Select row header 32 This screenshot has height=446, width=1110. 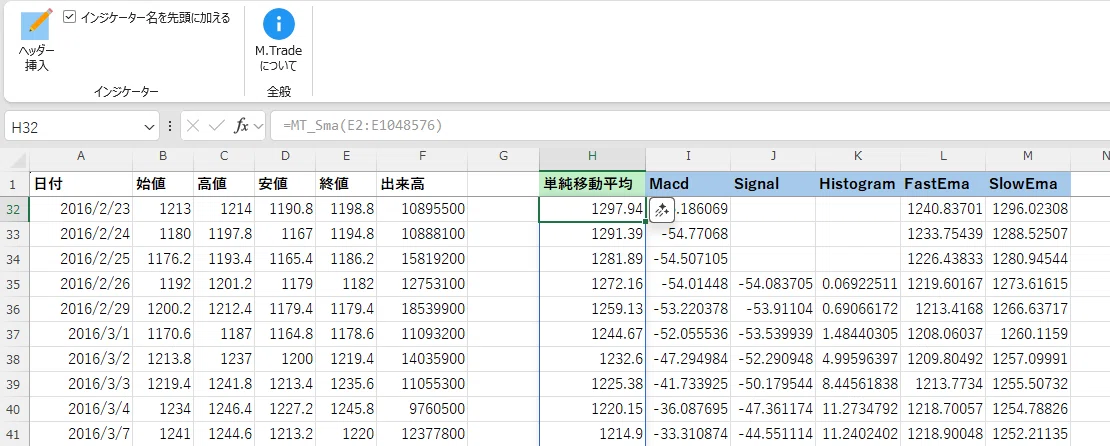point(15,209)
